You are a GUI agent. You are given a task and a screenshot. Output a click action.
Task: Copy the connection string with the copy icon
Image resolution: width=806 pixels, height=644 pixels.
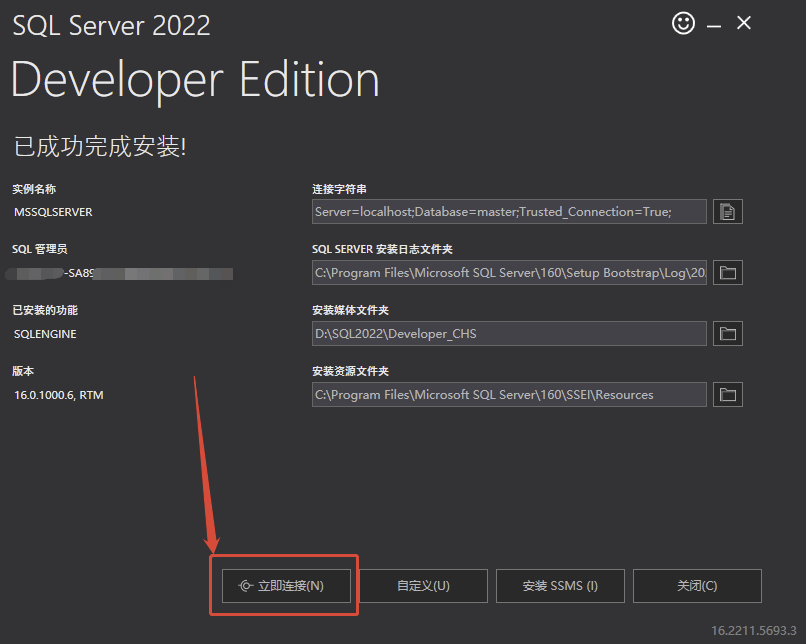(x=727, y=211)
